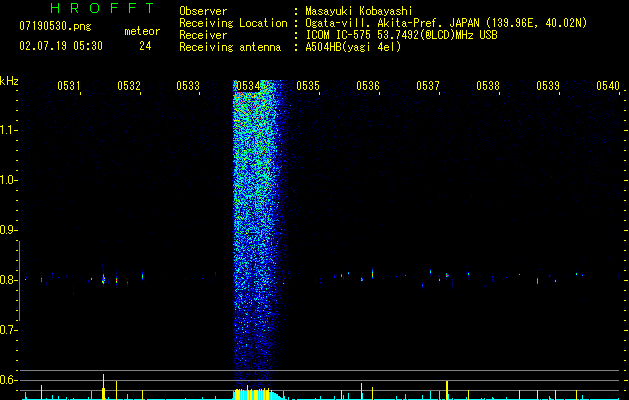Click the 0536 time marker

368,86
